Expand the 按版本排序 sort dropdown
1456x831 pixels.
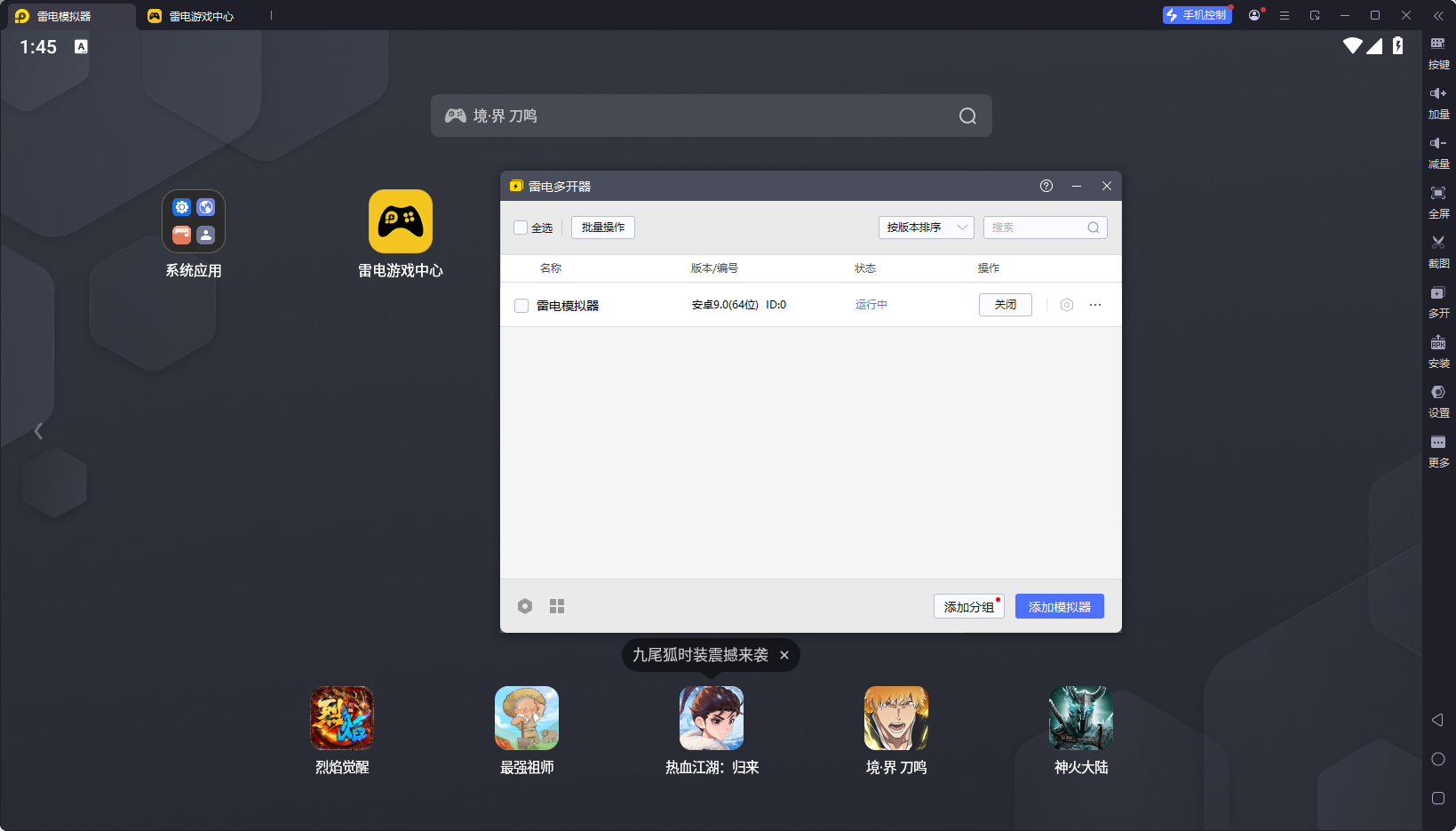pos(927,228)
